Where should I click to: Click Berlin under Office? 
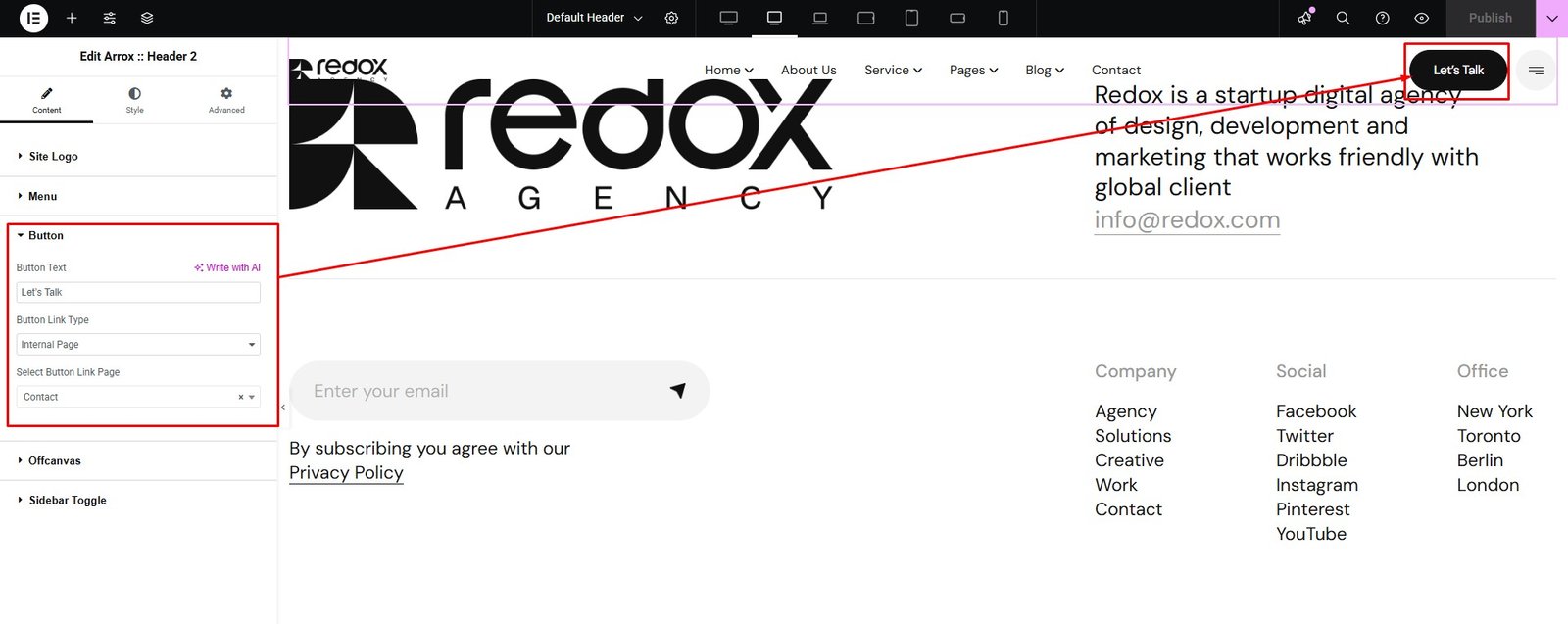pos(1480,460)
